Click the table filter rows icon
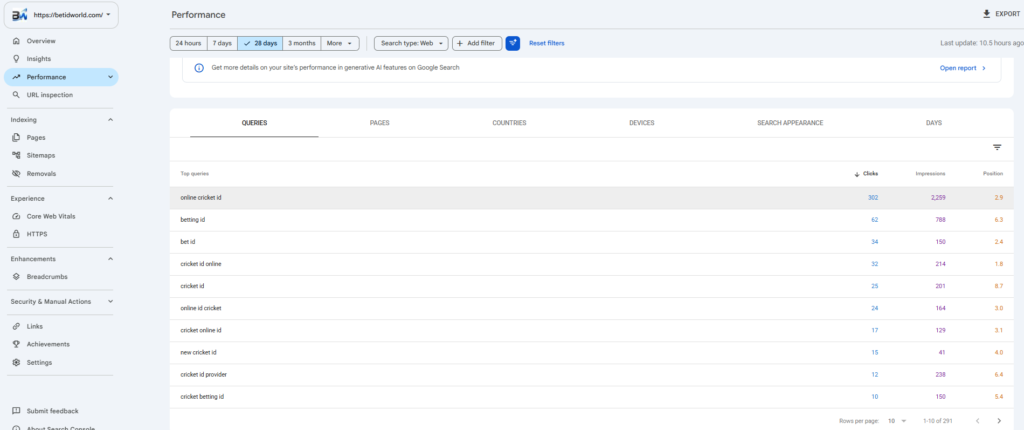 click(x=997, y=148)
